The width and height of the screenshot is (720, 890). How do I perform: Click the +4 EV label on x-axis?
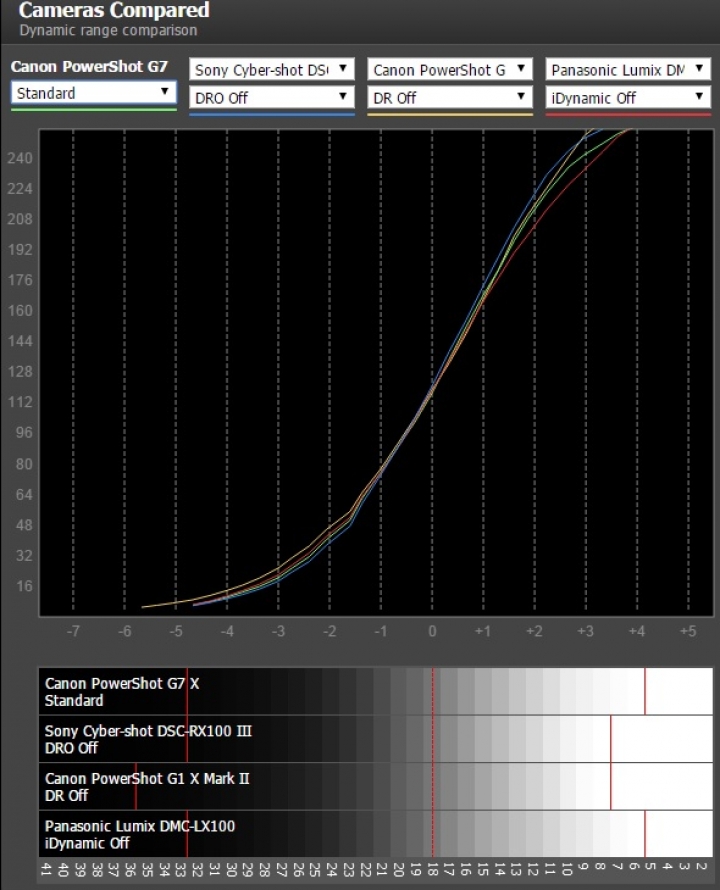637,631
